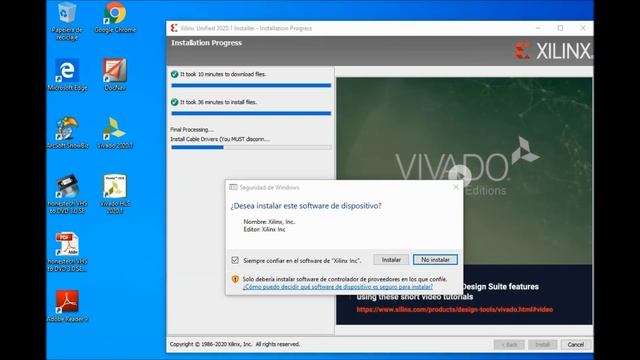
Task: Open the ArcSoft ShowBiz desktop icon
Action: [67, 133]
